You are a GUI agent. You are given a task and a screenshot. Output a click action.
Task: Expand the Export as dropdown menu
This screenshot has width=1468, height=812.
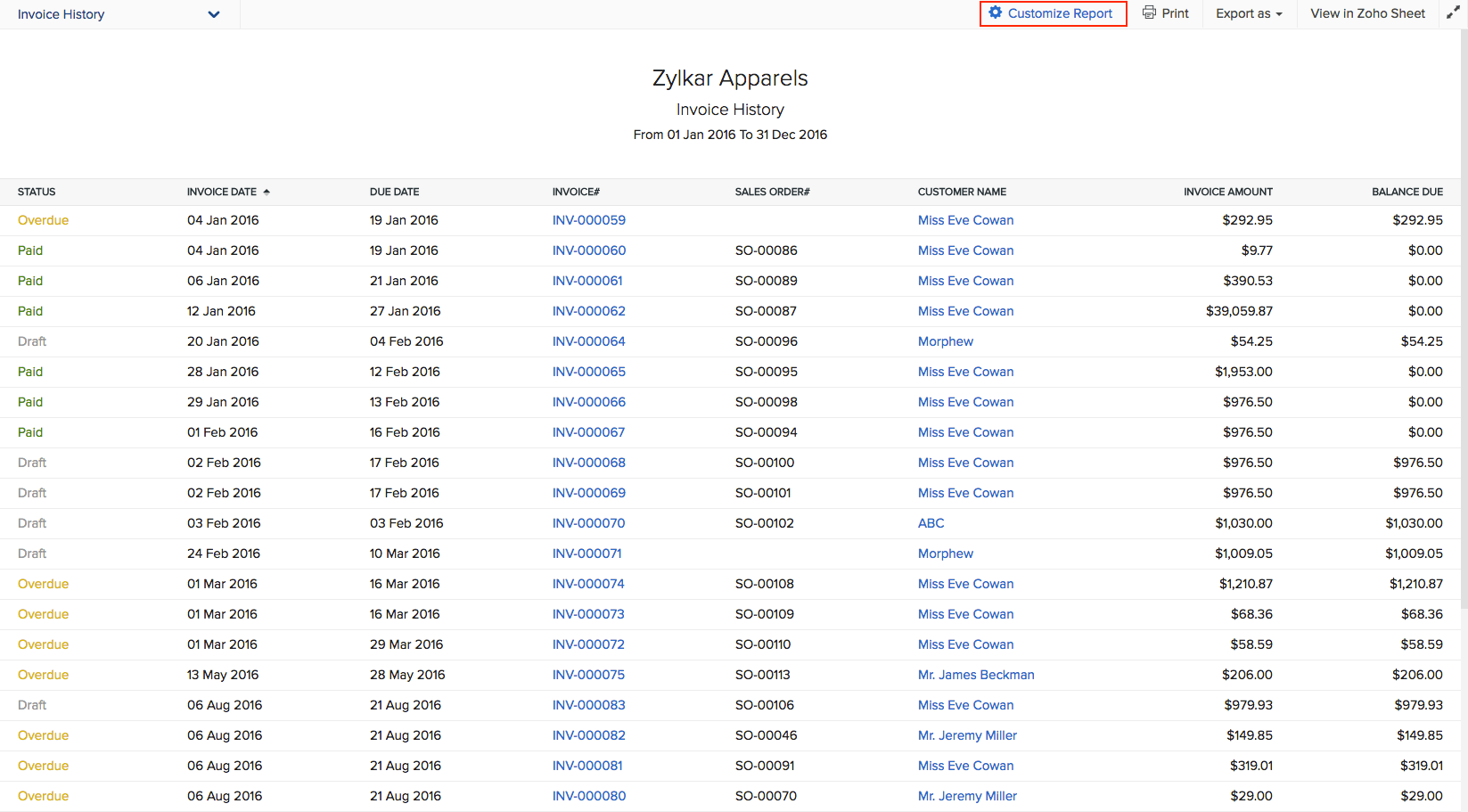(x=1248, y=13)
